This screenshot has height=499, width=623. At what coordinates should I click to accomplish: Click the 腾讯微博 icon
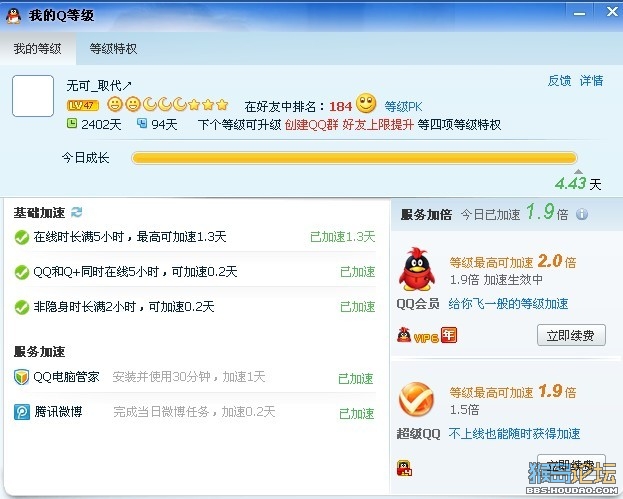(21, 412)
